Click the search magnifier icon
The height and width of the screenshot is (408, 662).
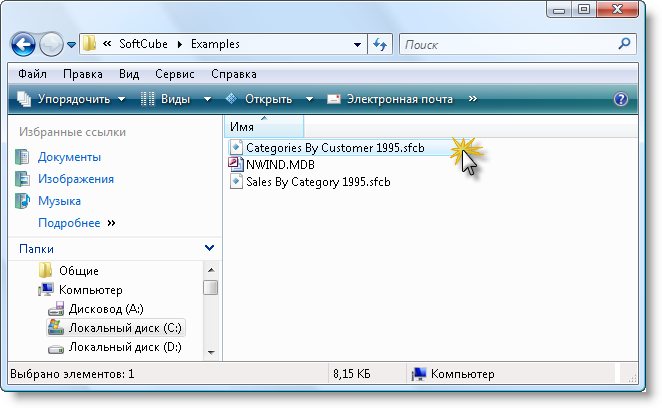[624, 44]
